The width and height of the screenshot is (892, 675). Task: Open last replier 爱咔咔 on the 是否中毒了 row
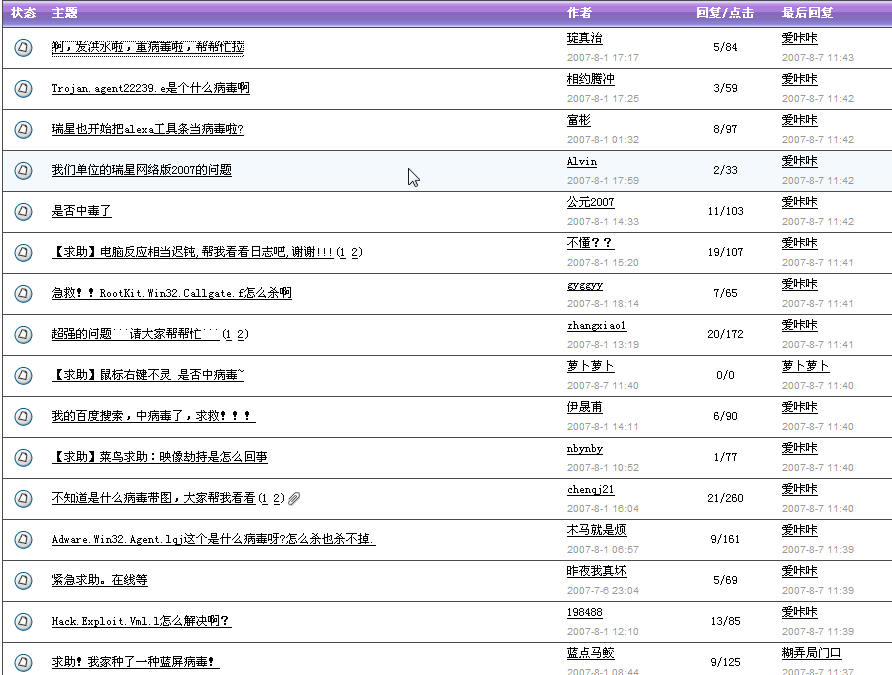pyautogui.click(x=799, y=202)
